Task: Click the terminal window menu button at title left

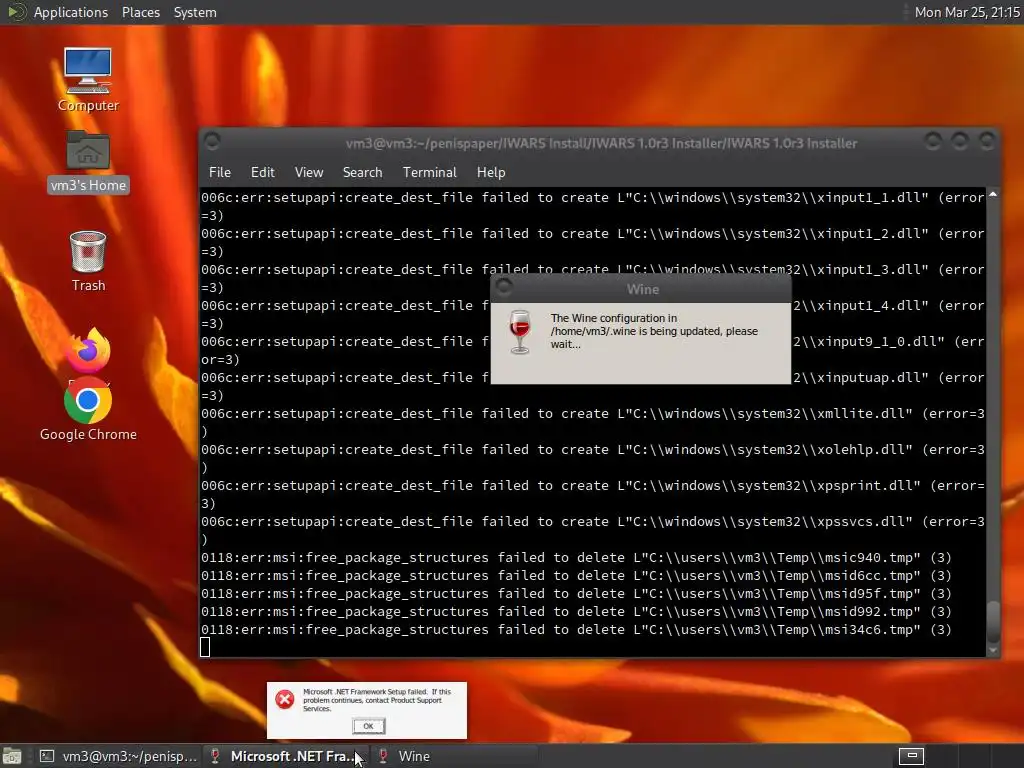Action: (x=212, y=141)
